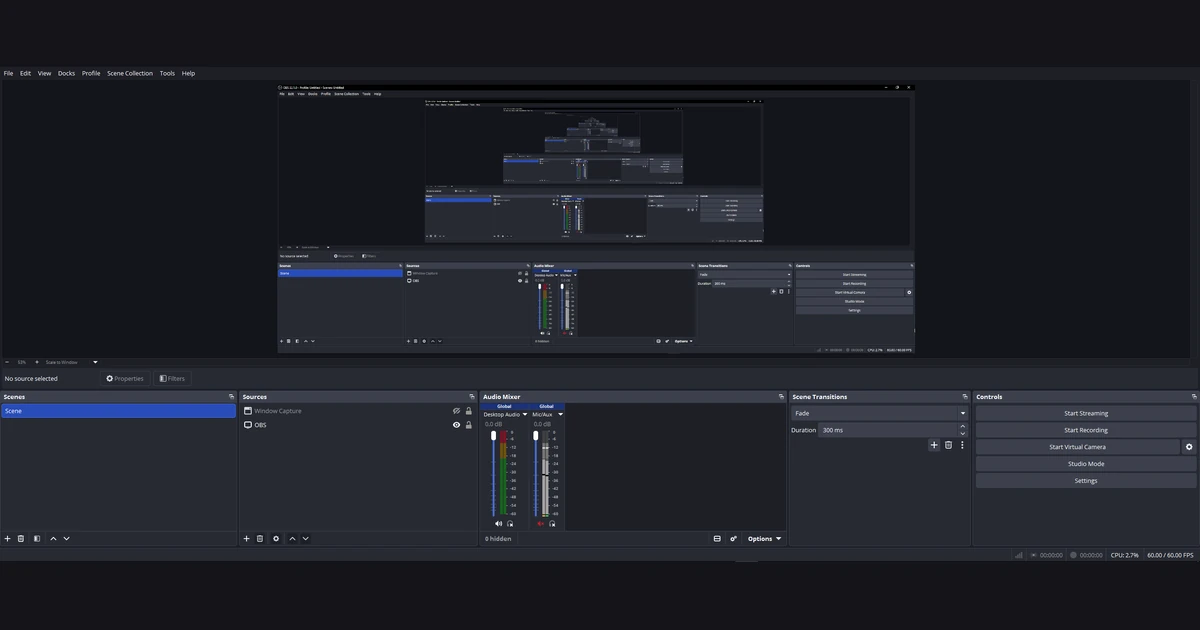Open the Desktop Audio channel dropdown
1200x630 pixels.
coord(524,414)
